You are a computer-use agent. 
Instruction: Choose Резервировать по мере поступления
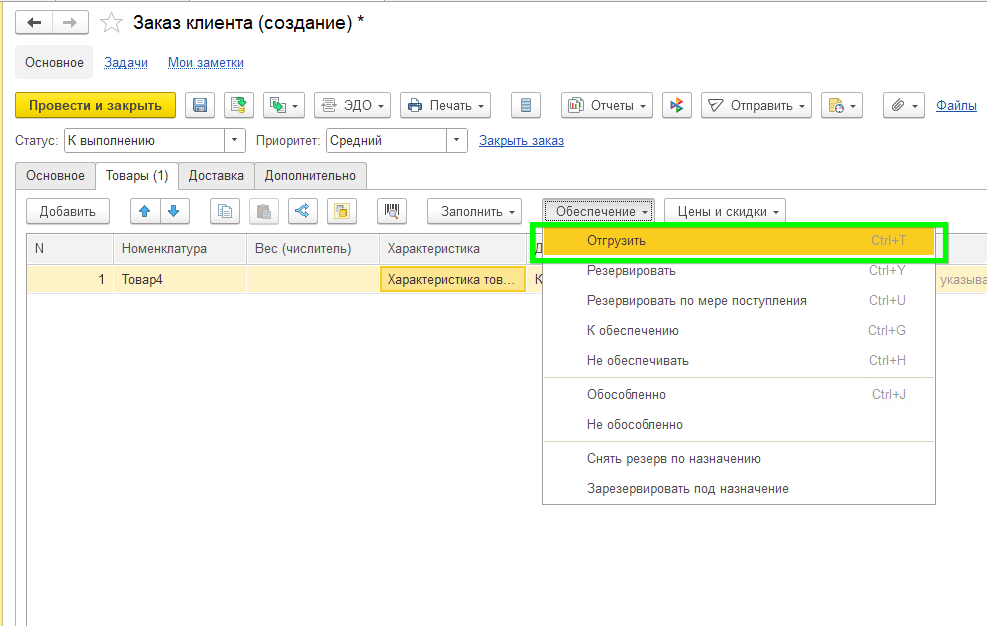click(739, 300)
